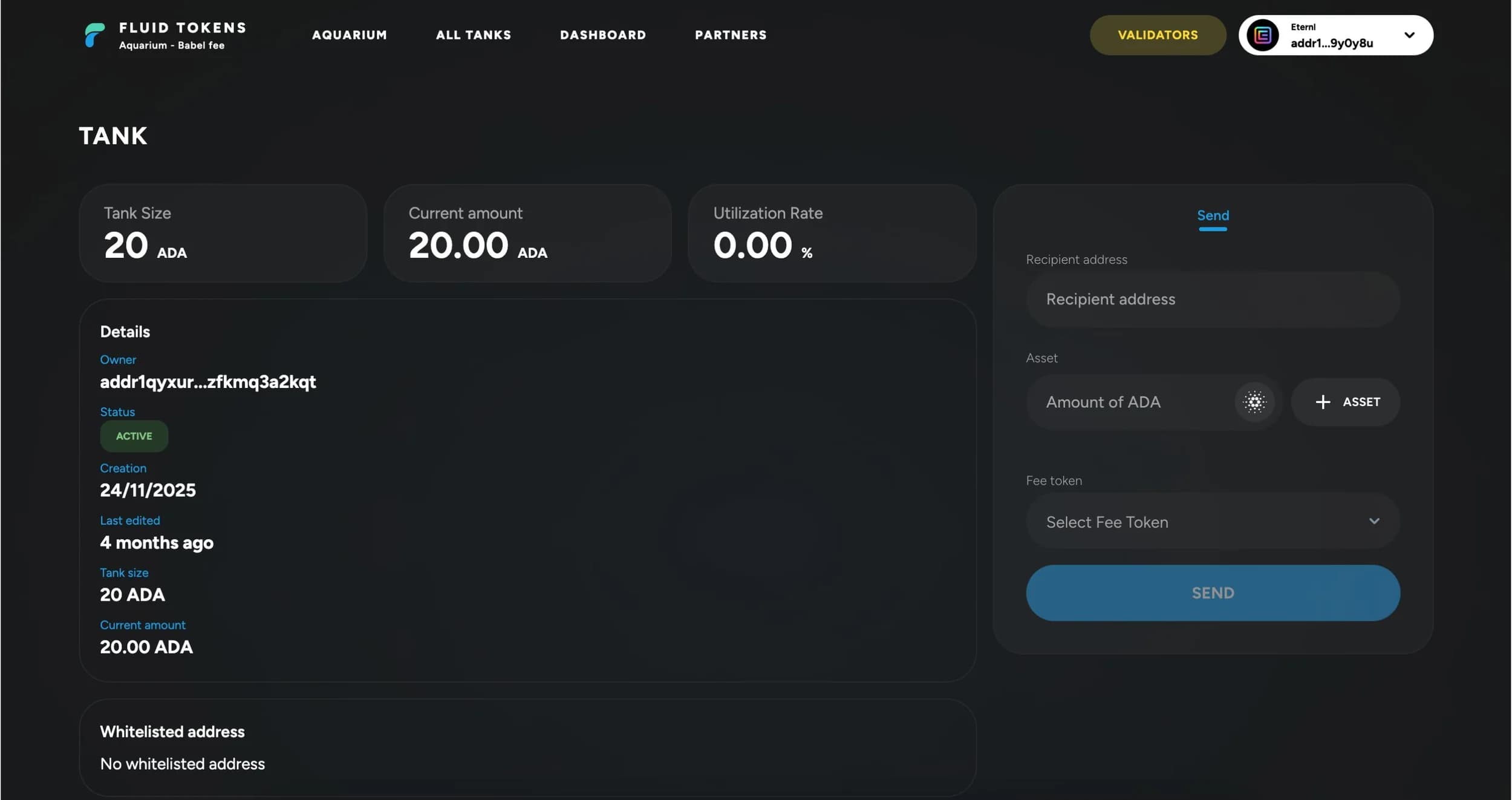Click the ADA Cardano symbol icon

(x=1254, y=402)
